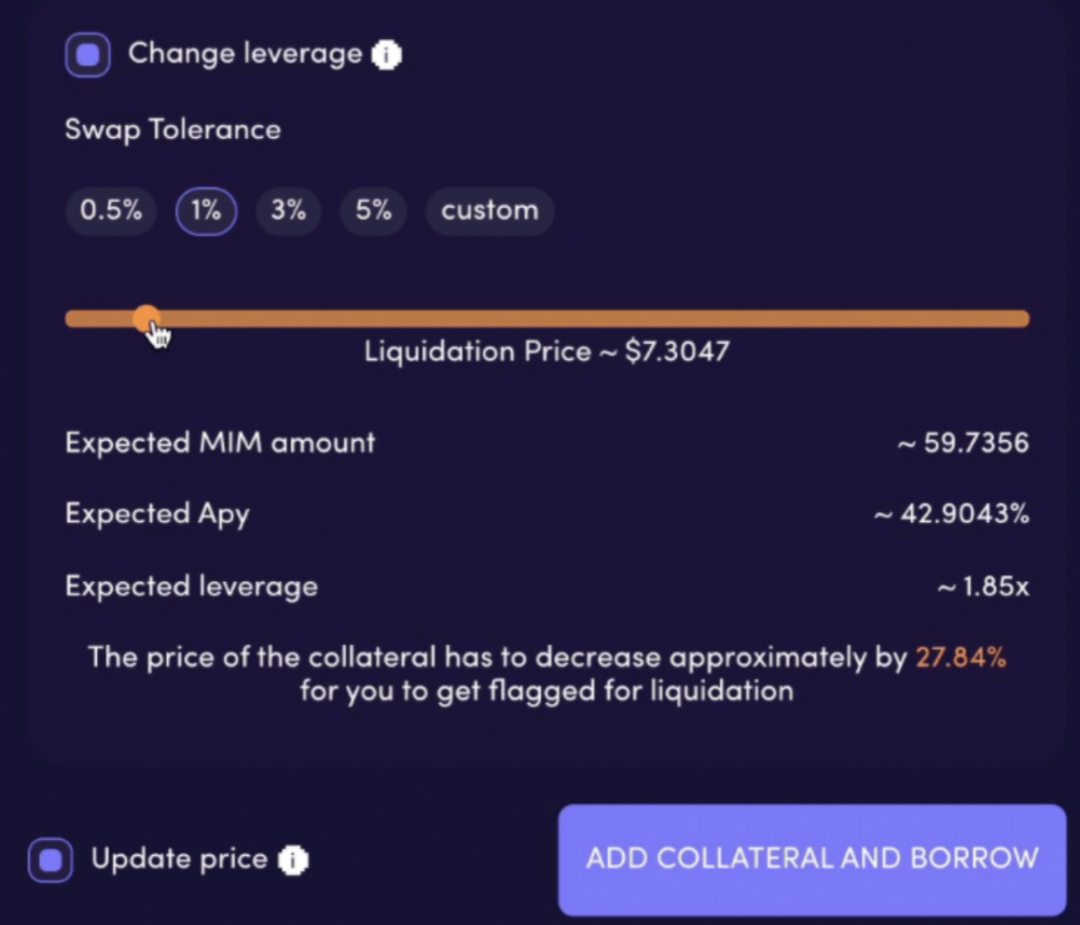The image size is (1080, 925).
Task: Click the Change leverage label text
Action: coord(245,53)
